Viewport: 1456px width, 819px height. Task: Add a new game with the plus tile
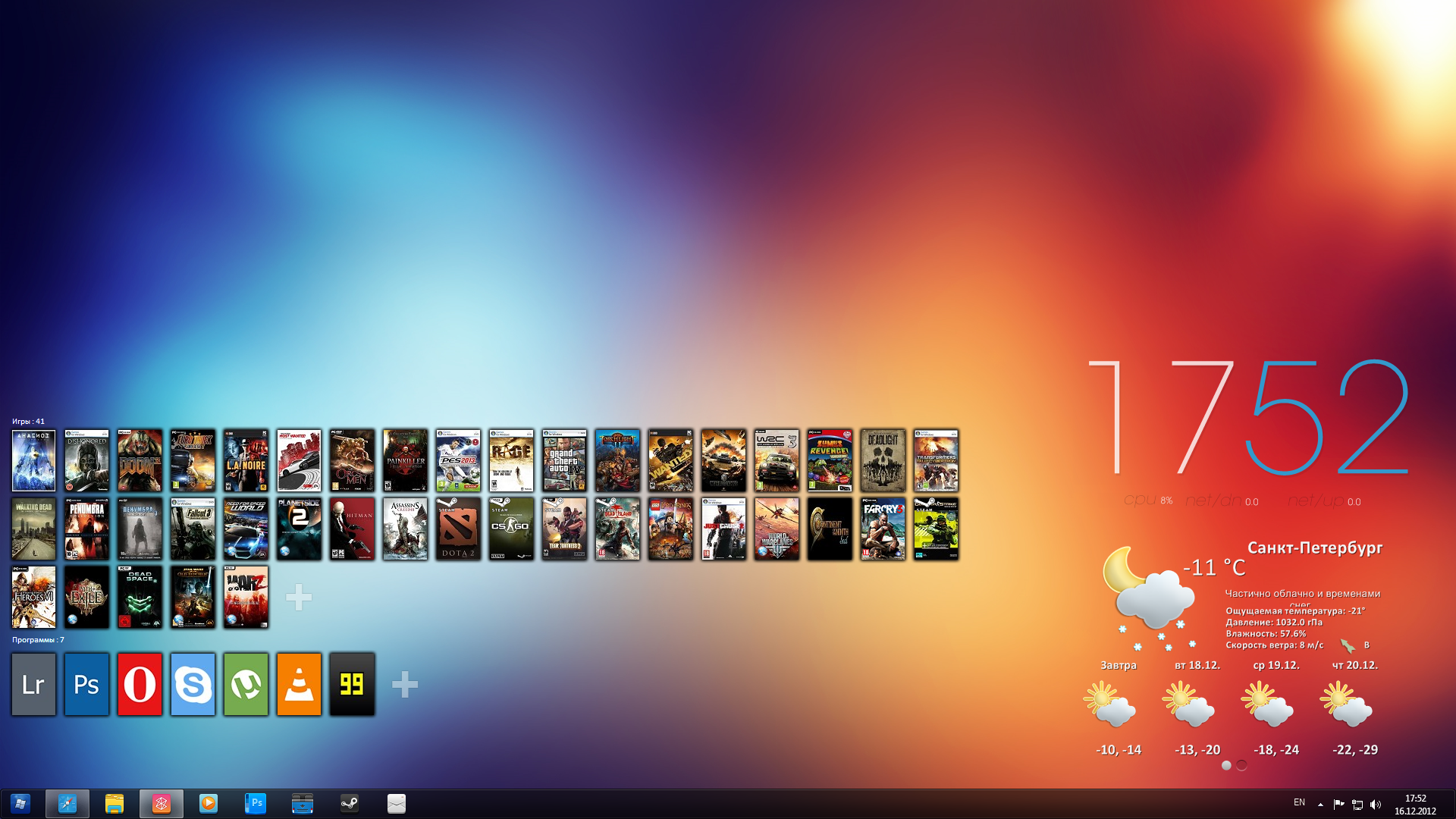(299, 598)
